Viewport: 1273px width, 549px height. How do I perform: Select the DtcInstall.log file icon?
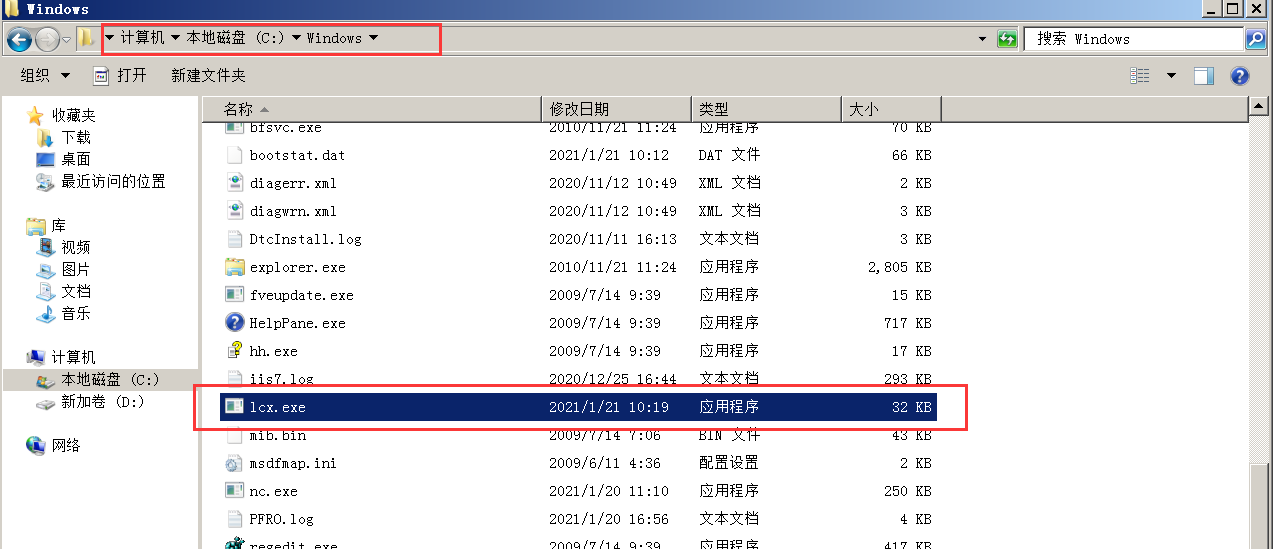(234, 239)
